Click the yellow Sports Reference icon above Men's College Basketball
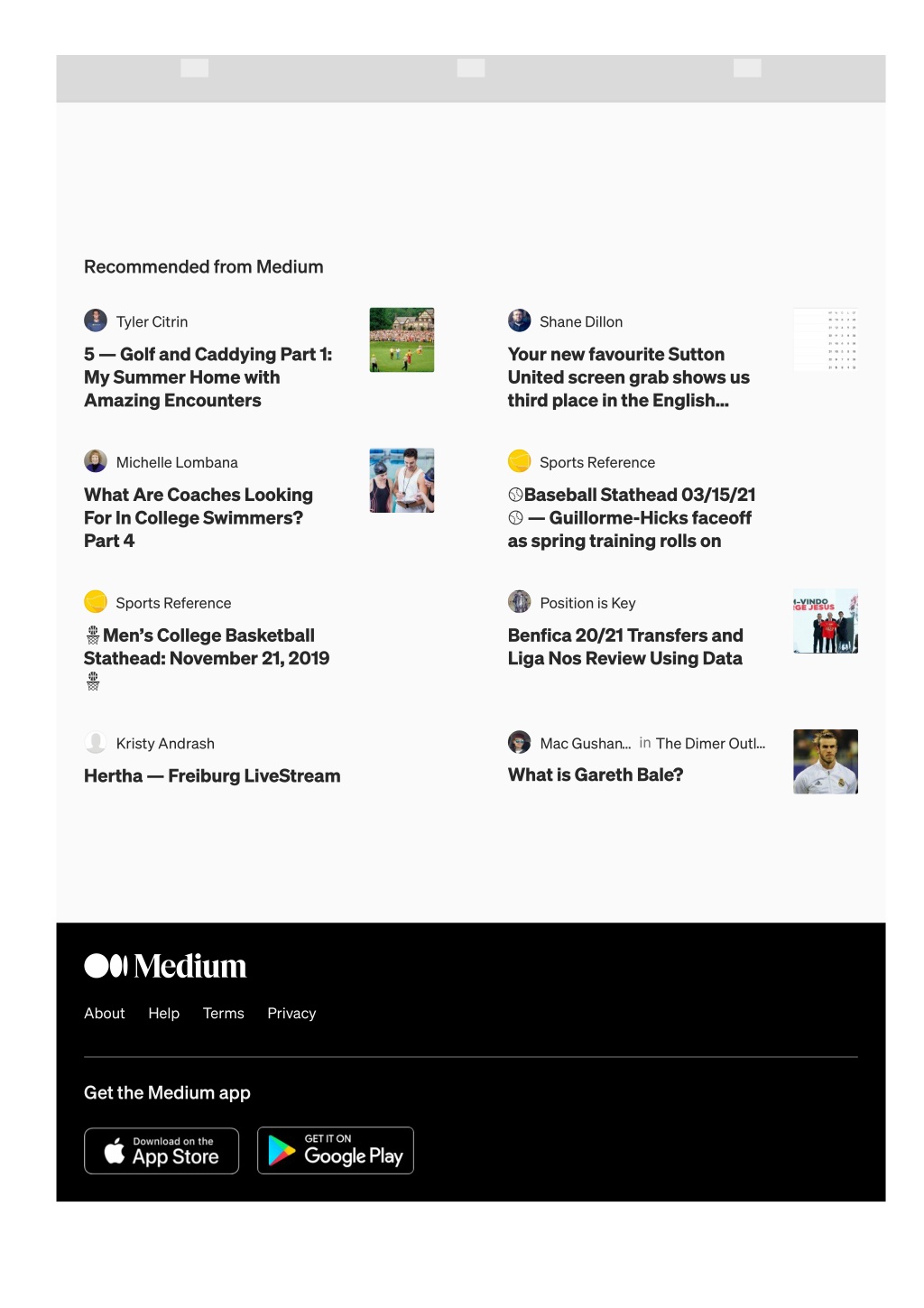This screenshot has width=924, height=1308. point(96,602)
